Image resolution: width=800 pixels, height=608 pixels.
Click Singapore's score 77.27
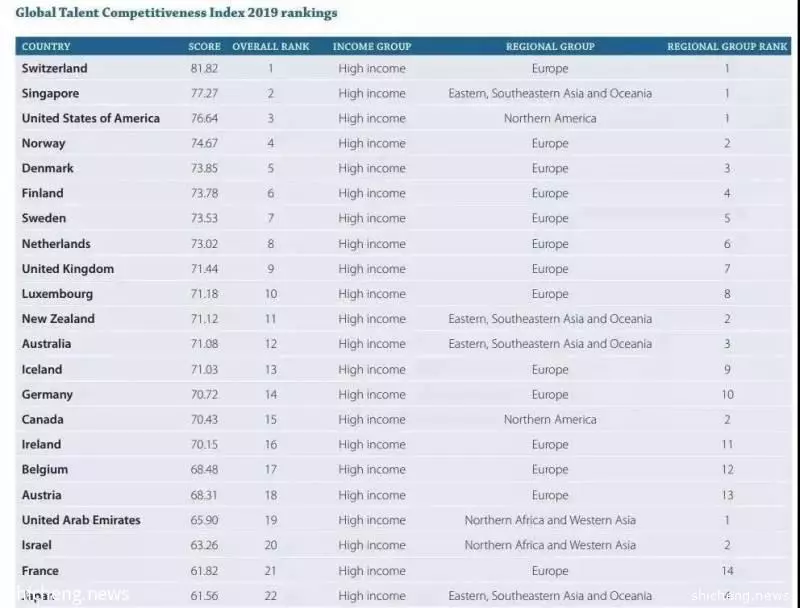click(204, 93)
